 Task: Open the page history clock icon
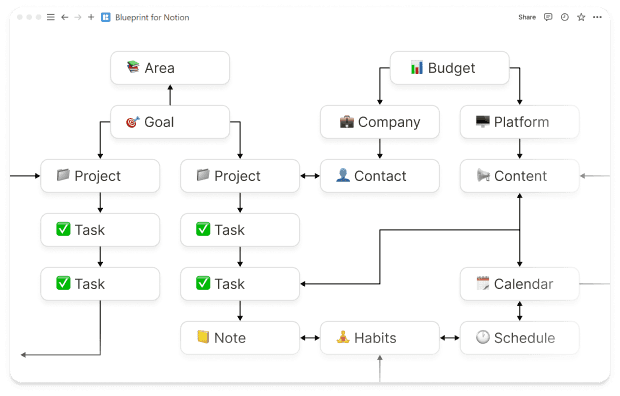pyautogui.click(x=565, y=17)
